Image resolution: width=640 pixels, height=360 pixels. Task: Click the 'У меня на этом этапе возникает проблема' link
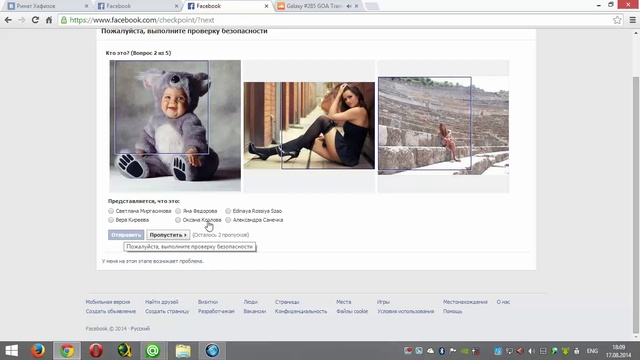point(153,261)
